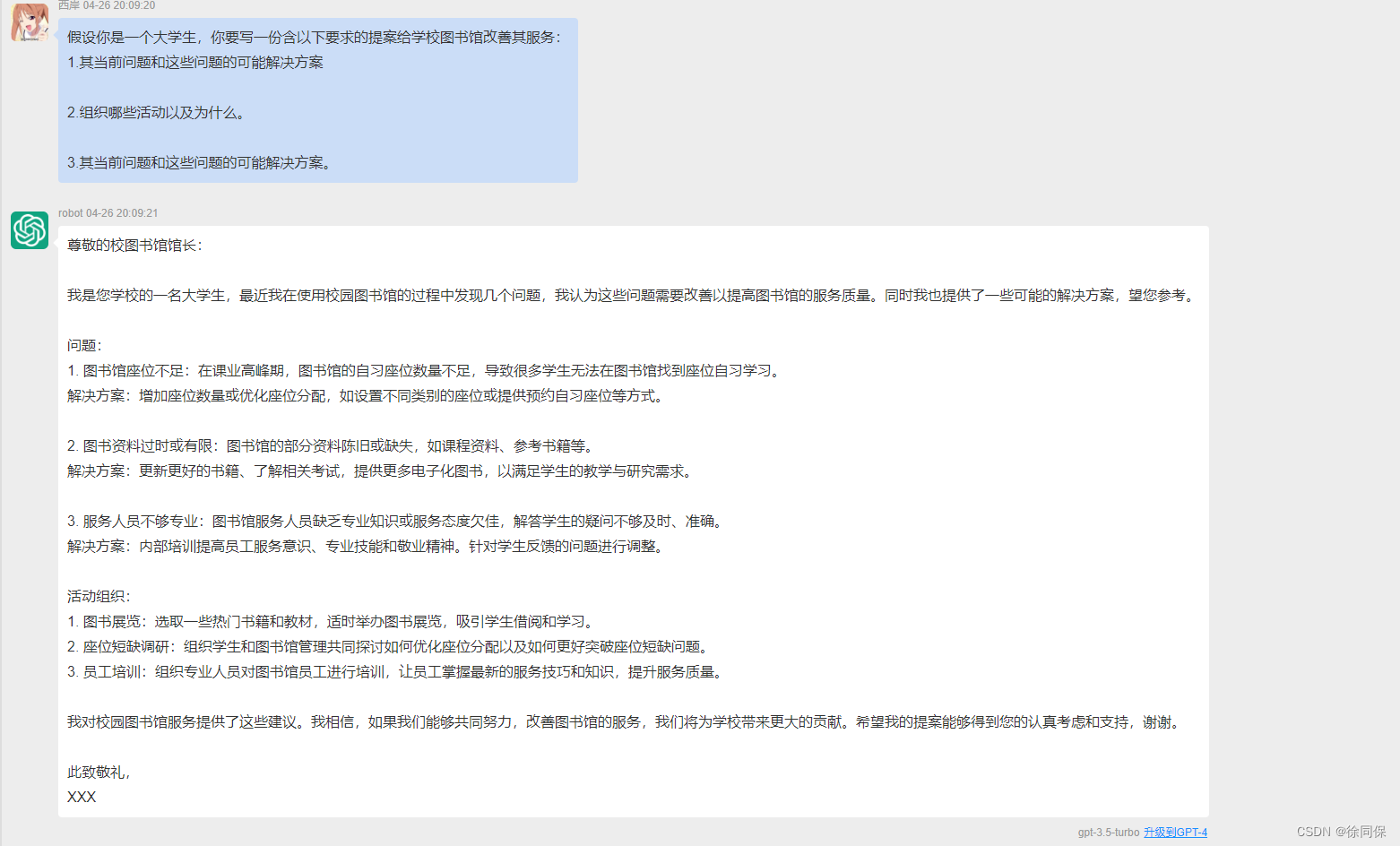Viewport: 1400px width, 846px height.
Task: Click the user's line starting 假设你是一个大学生
Action: pyautogui.click(x=315, y=38)
